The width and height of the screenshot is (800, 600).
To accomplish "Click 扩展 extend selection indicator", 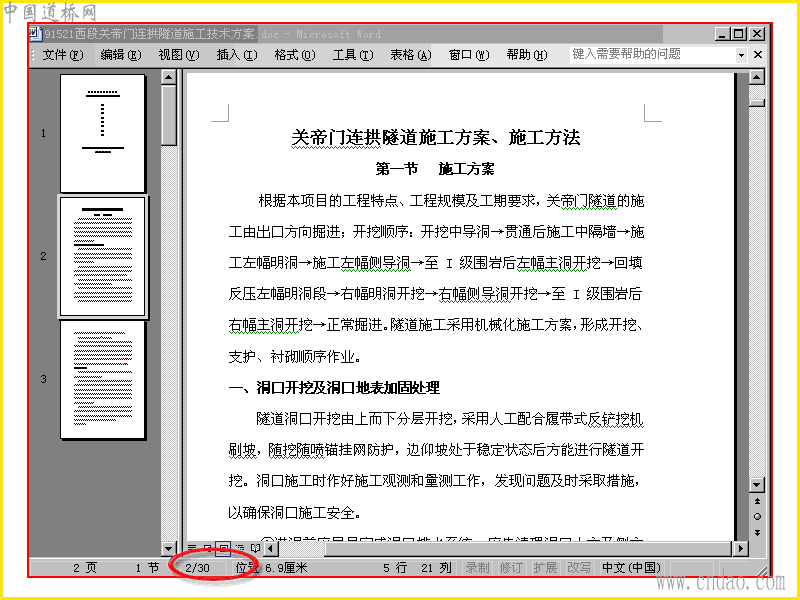I will click(x=545, y=568).
